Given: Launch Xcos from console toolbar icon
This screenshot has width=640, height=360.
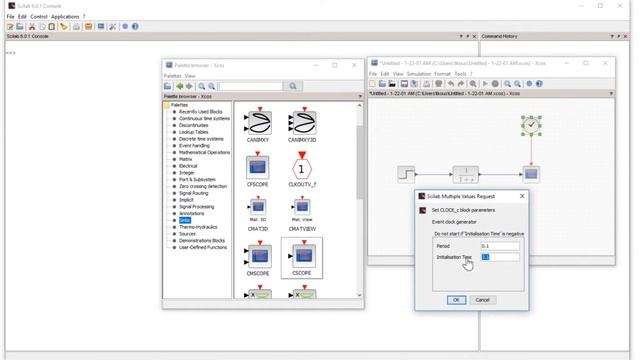Looking at the screenshot, I should tap(101, 27).
